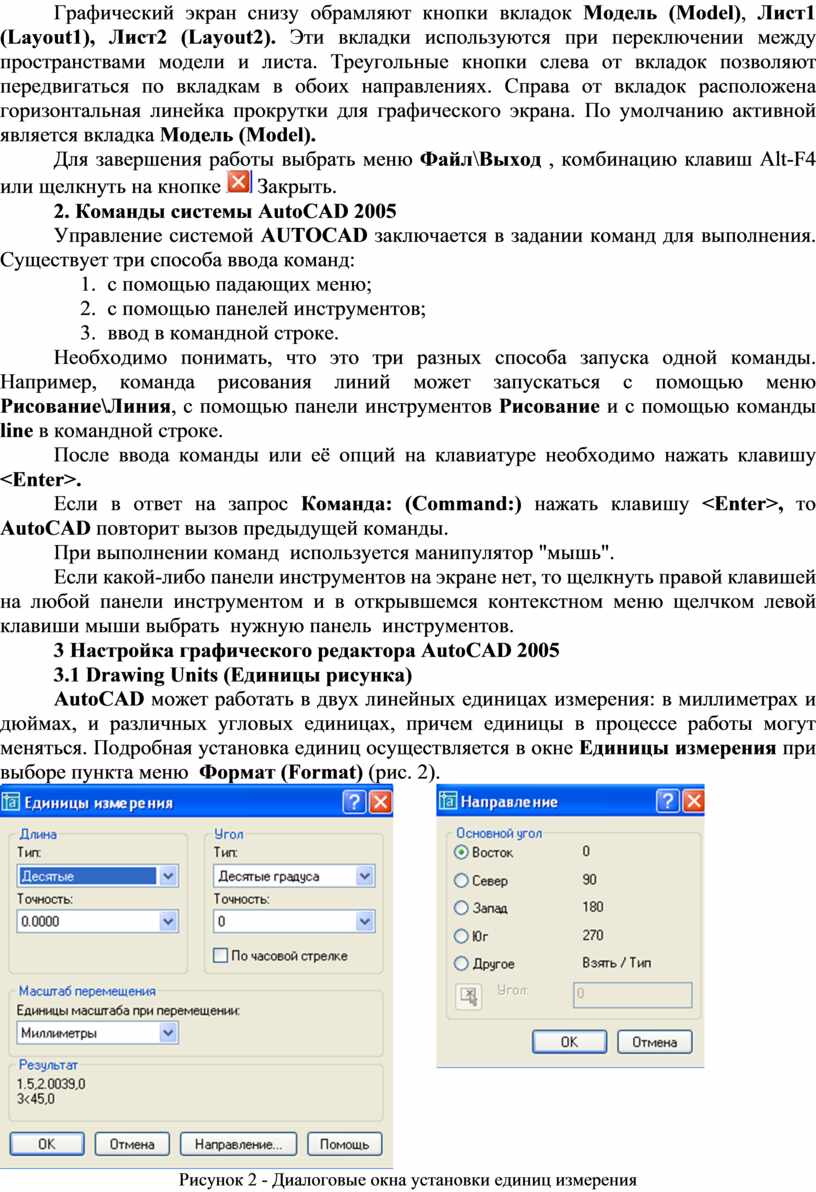
Task: Click the value 270 next to Юг
Action: click(592, 935)
